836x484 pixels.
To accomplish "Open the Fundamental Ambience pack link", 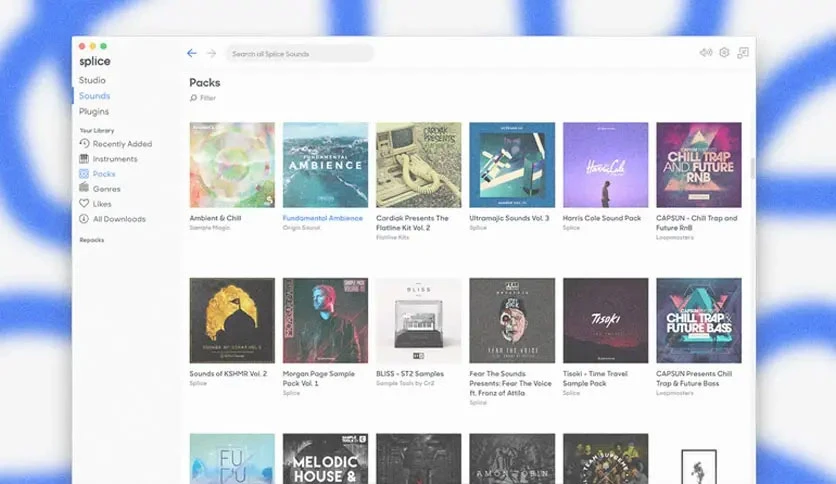I will pyautogui.click(x=323, y=218).
